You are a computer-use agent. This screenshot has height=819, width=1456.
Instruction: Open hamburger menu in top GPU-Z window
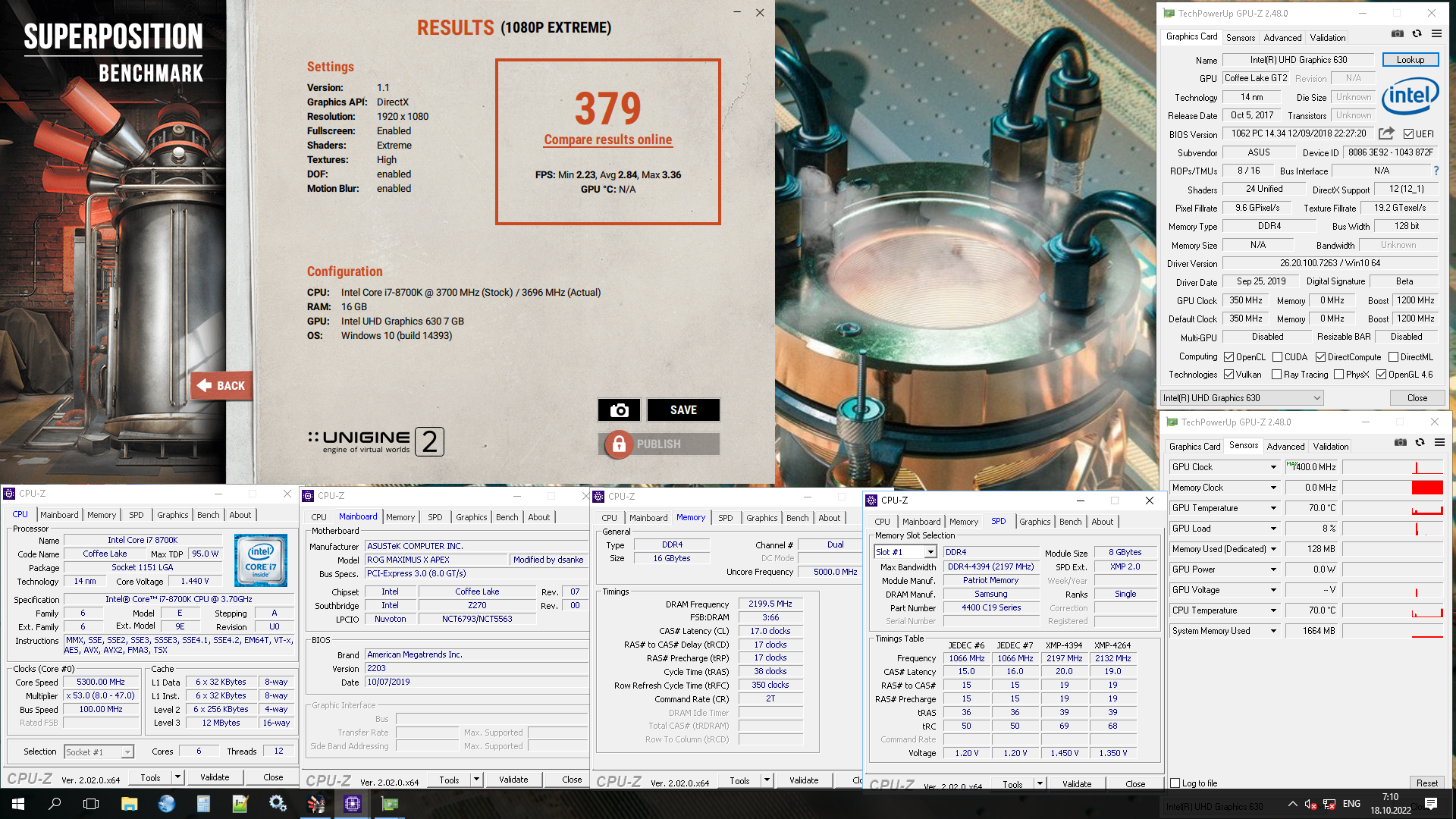click(x=1436, y=34)
